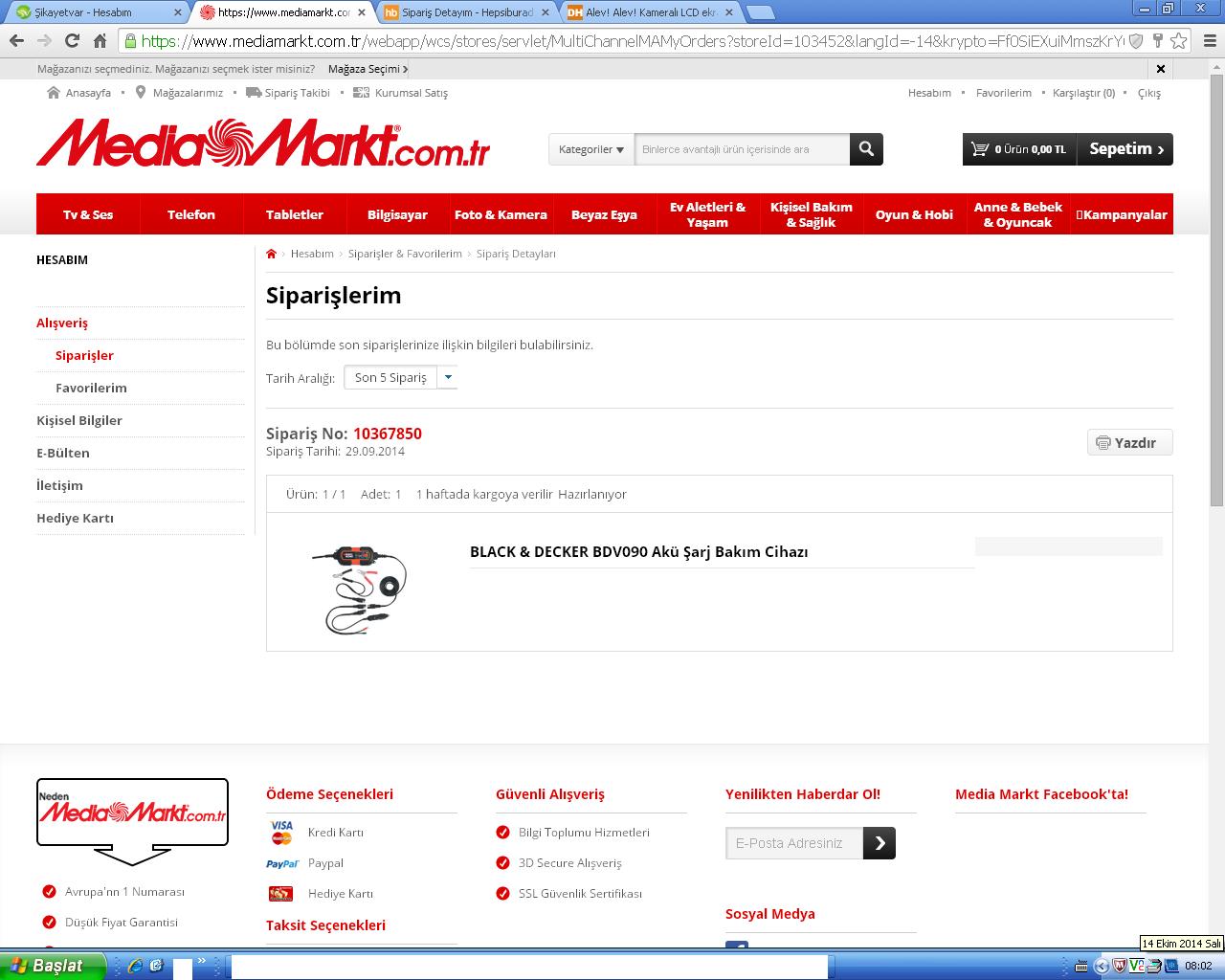The width and height of the screenshot is (1225, 980).
Task: Click the browser home icon
Action: tap(100, 40)
